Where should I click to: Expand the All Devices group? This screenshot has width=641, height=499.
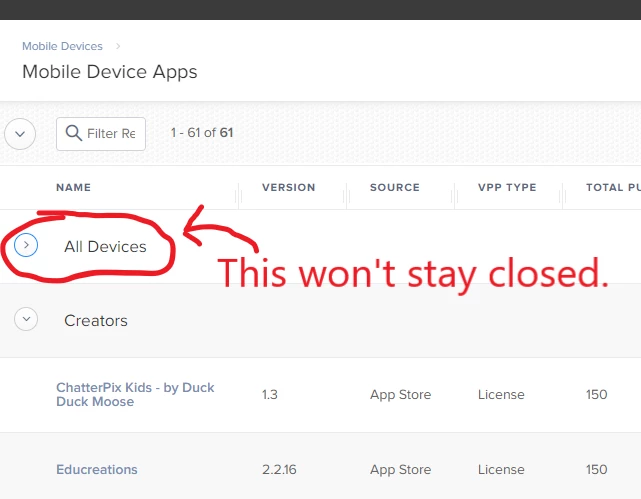[26, 245]
